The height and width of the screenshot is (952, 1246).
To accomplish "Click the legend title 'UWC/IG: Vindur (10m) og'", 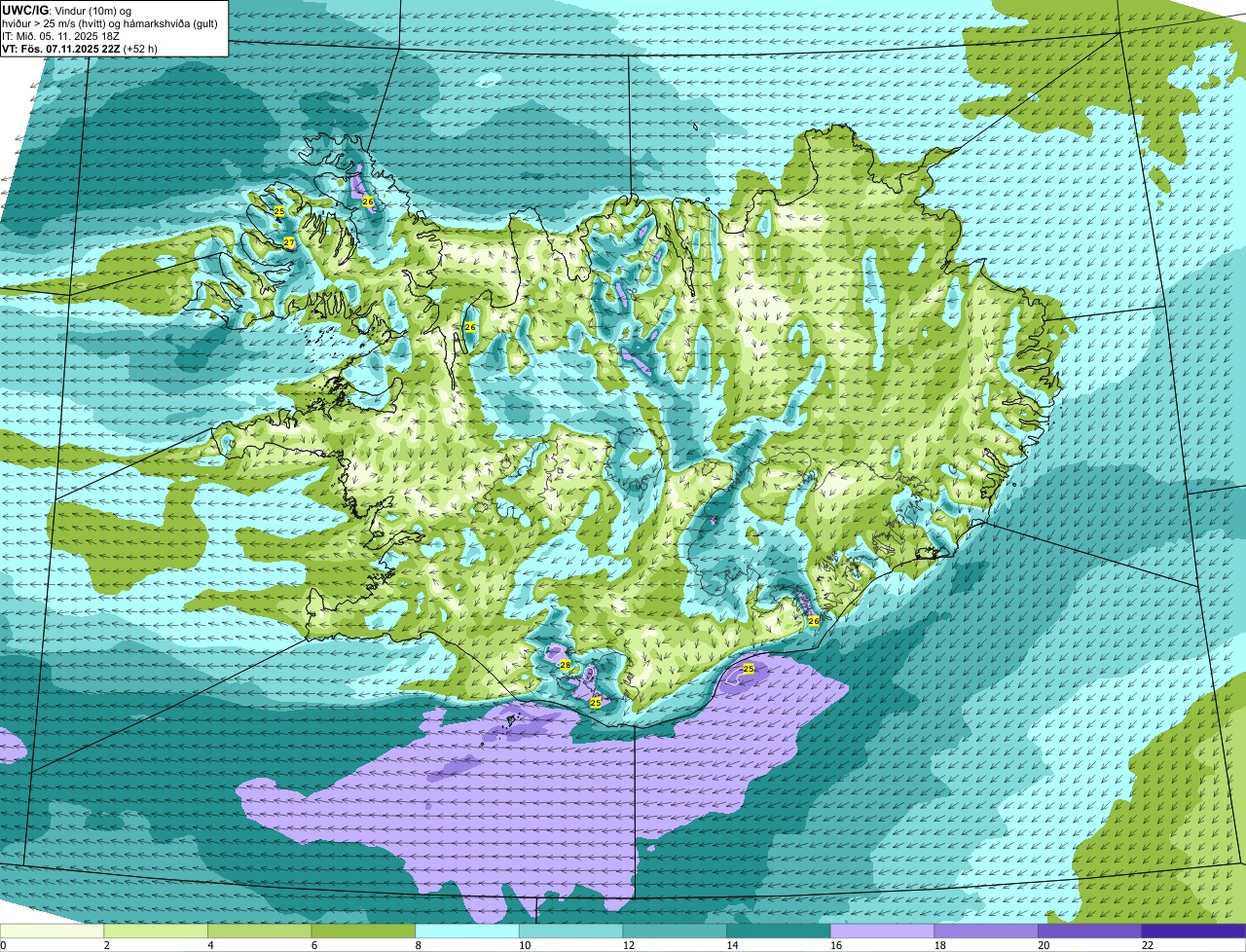I will pyautogui.click(x=67, y=10).
